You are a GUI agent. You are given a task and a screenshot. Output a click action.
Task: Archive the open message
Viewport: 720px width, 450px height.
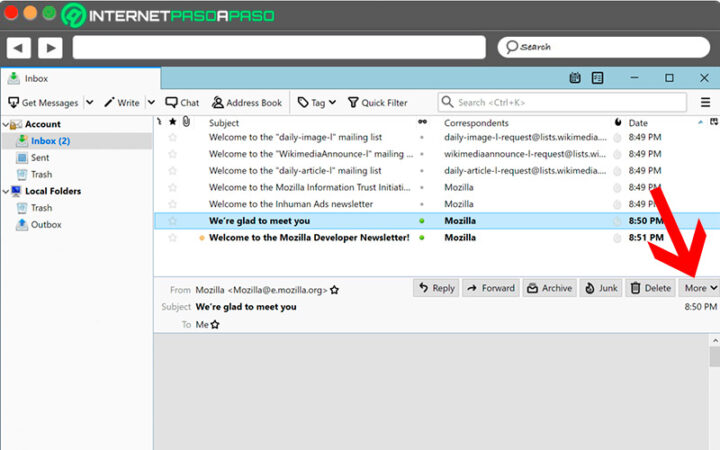coord(549,288)
